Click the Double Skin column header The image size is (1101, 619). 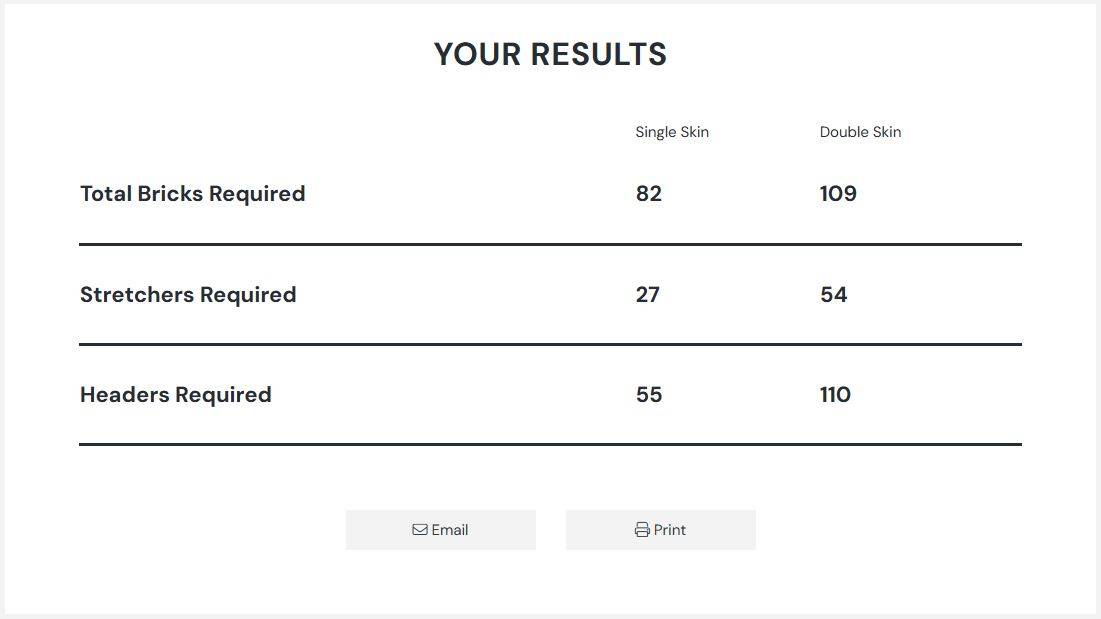860,131
